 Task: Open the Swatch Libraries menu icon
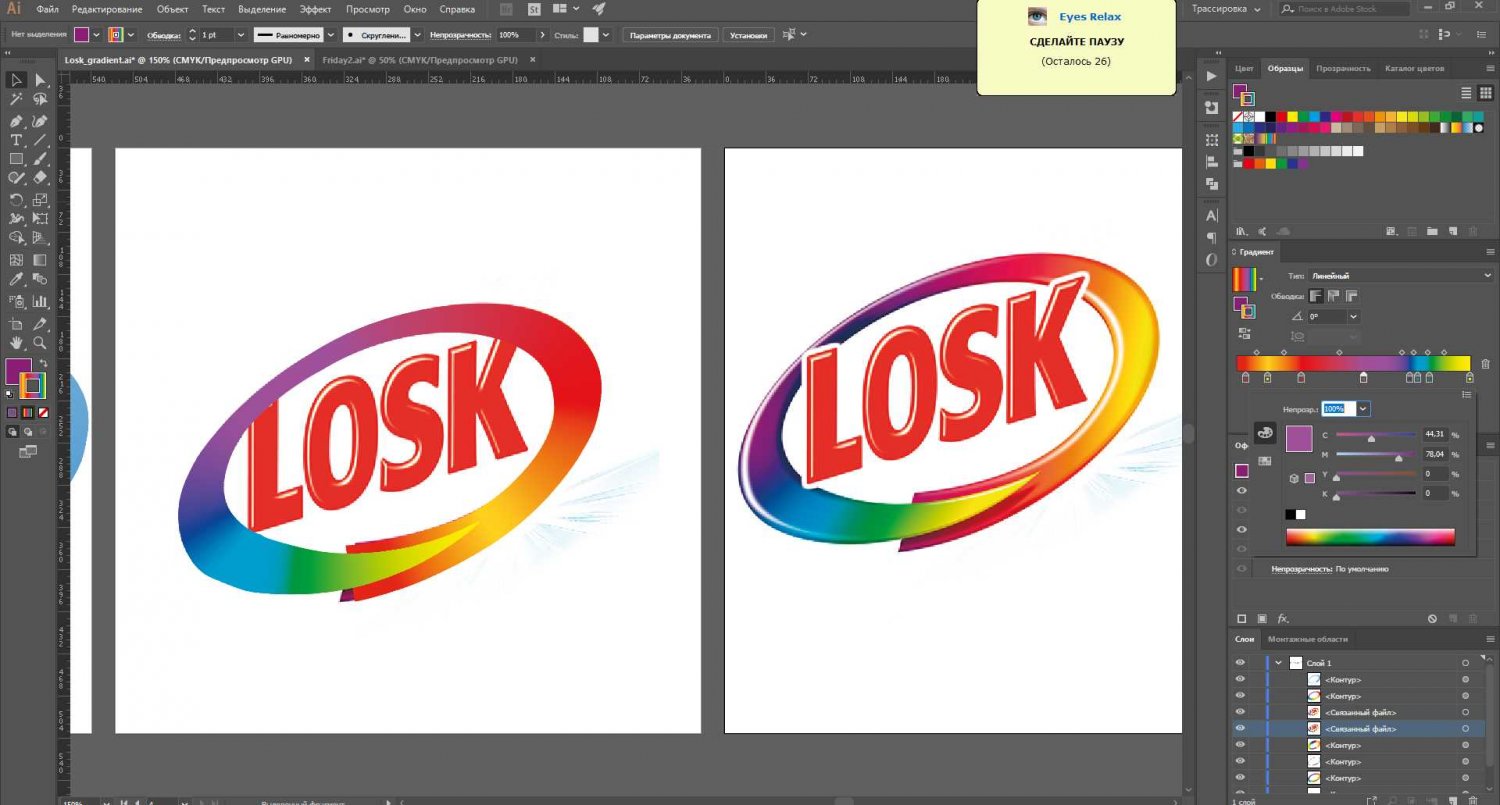pyautogui.click(x=1241, y=232)
